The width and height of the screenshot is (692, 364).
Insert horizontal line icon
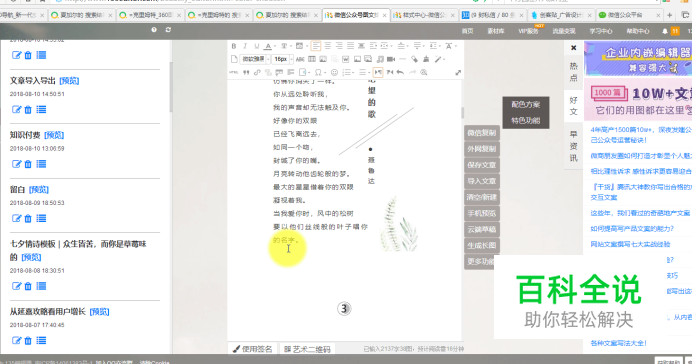point(402,59)
